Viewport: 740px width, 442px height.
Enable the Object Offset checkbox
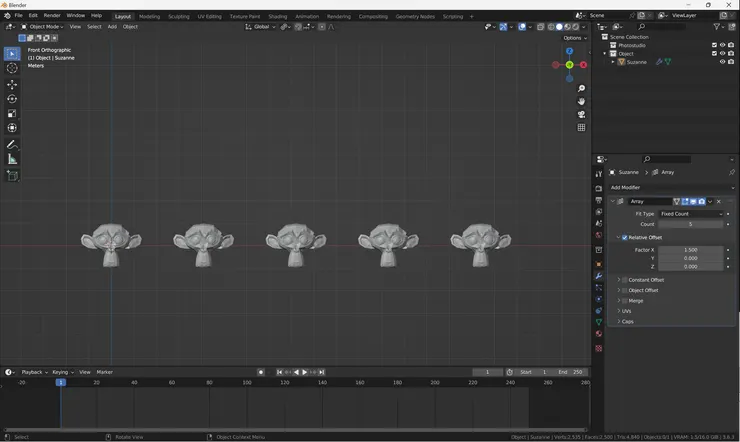tap(625, 291)
